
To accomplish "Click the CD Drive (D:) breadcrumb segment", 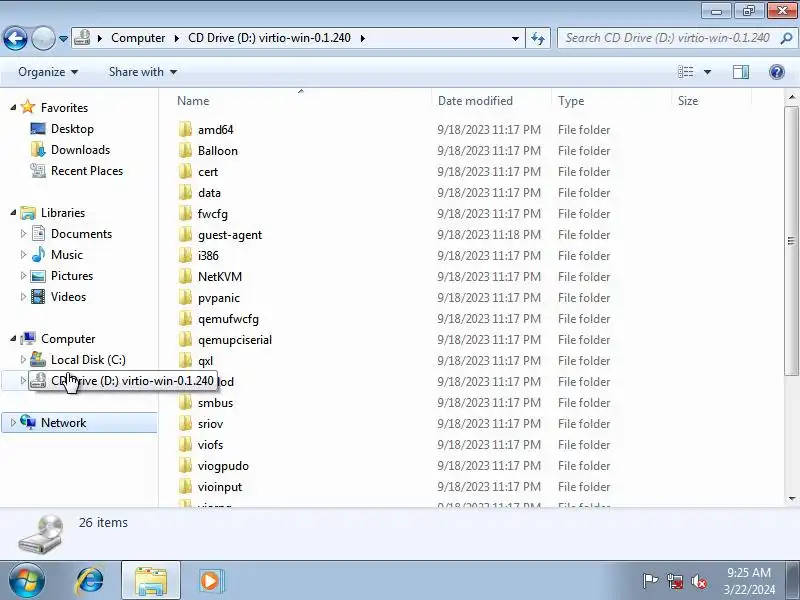I will (x=269, y=38).
